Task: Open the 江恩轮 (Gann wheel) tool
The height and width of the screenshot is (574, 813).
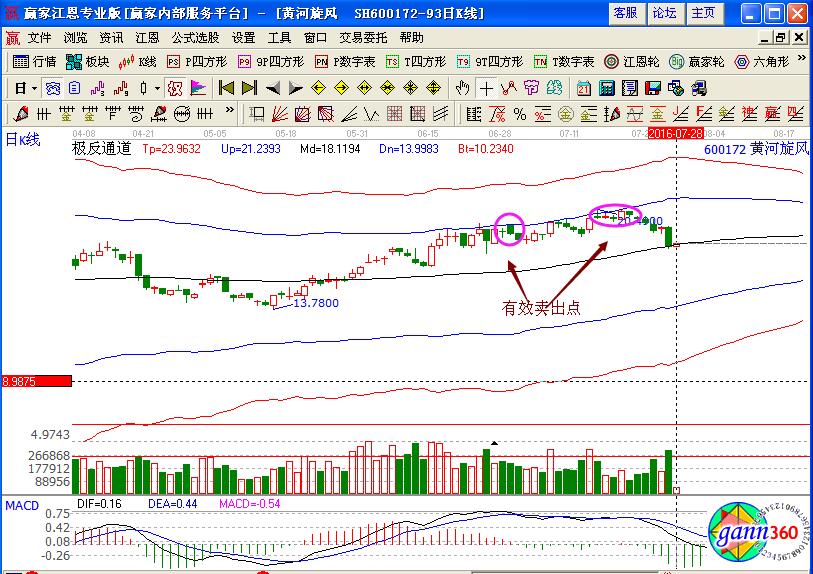Action: tap(634, 61)
